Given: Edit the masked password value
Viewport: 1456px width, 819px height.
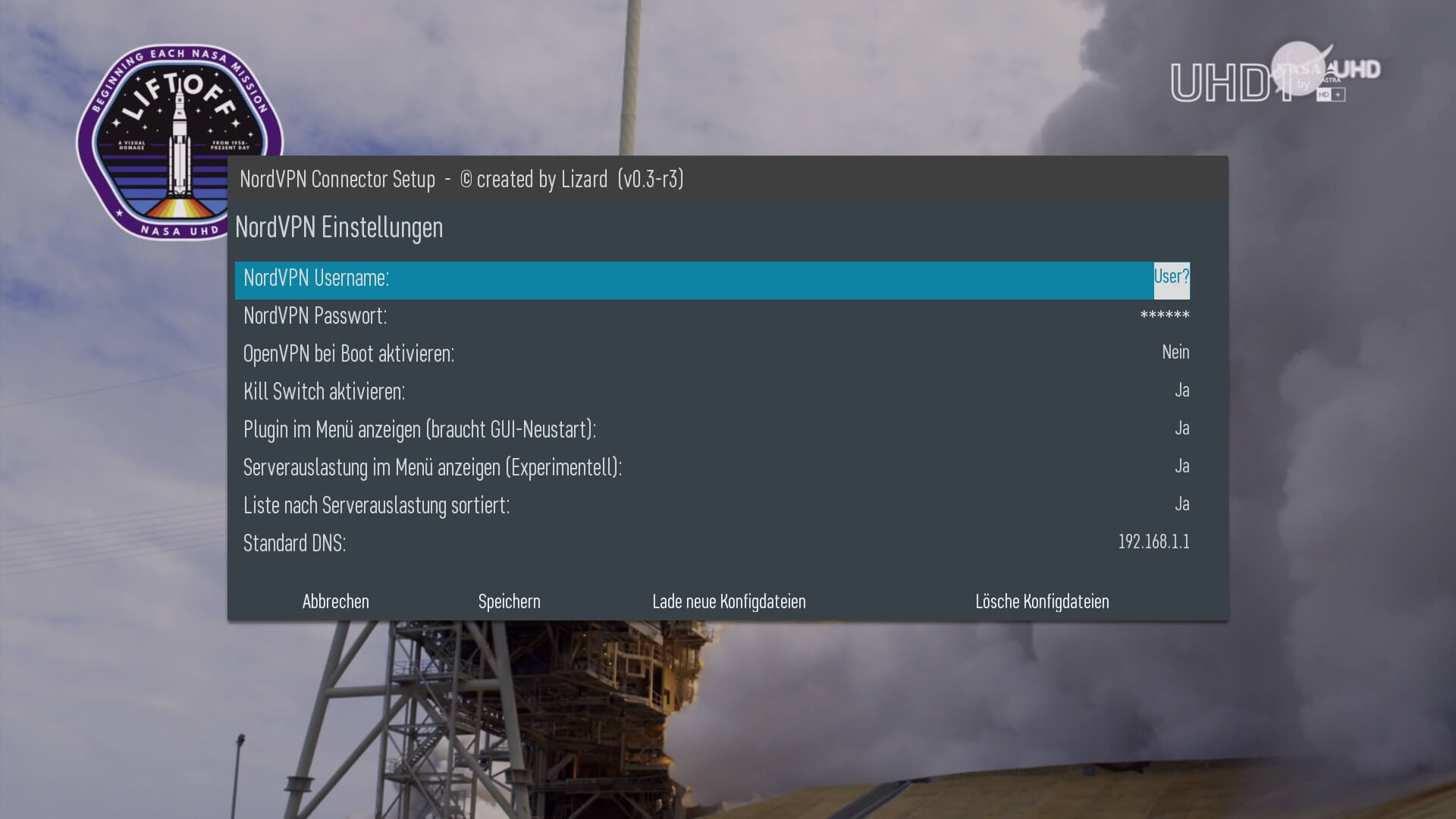Looking at the screenshot, I should pos(1165,315).
